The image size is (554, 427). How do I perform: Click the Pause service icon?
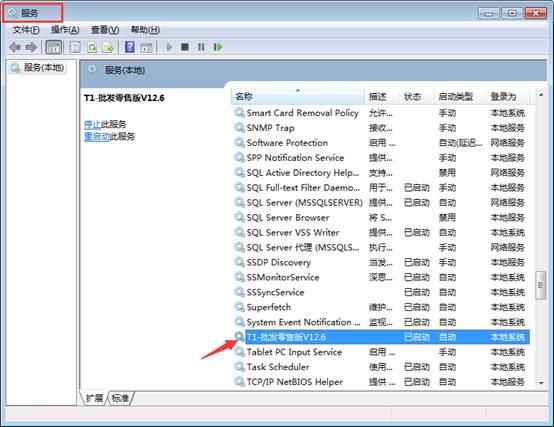[x=201, y=47]
